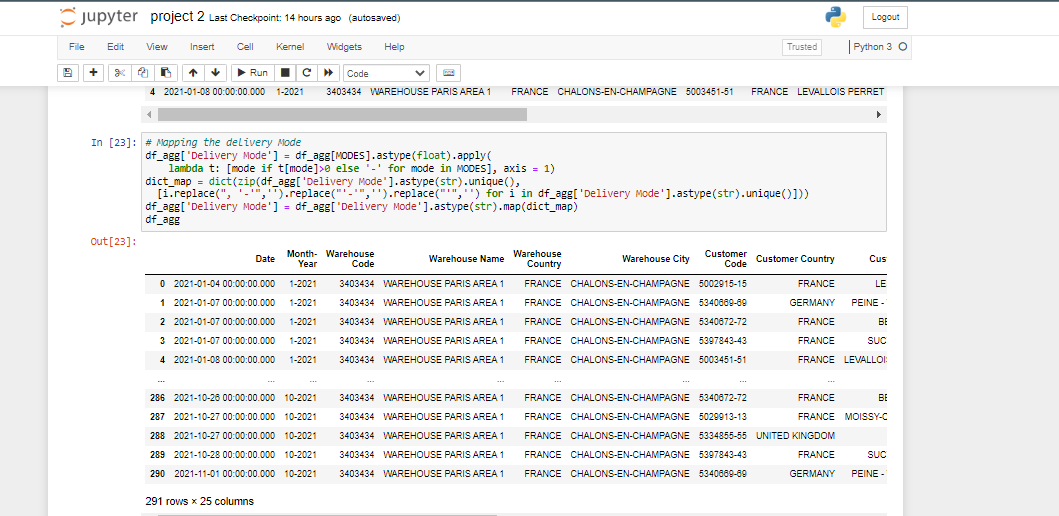1059x516 pixels.
Task: Click the Warehouse Country column header
Action: 537,259
